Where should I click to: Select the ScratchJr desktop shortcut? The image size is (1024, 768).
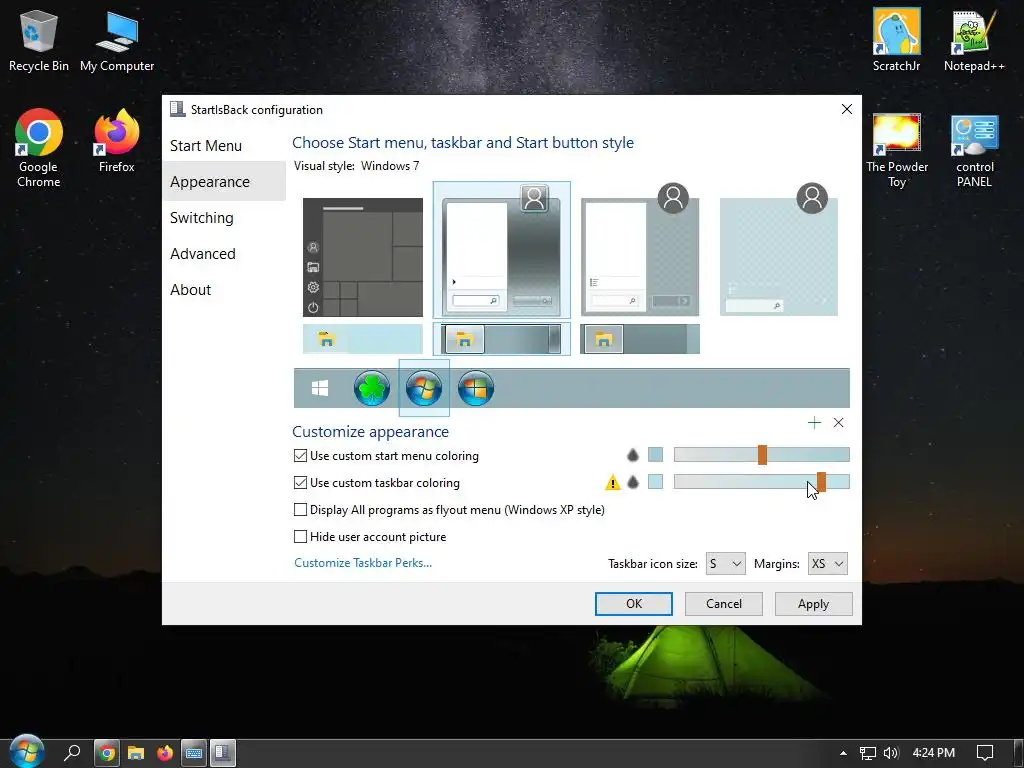tap(897, 40)
